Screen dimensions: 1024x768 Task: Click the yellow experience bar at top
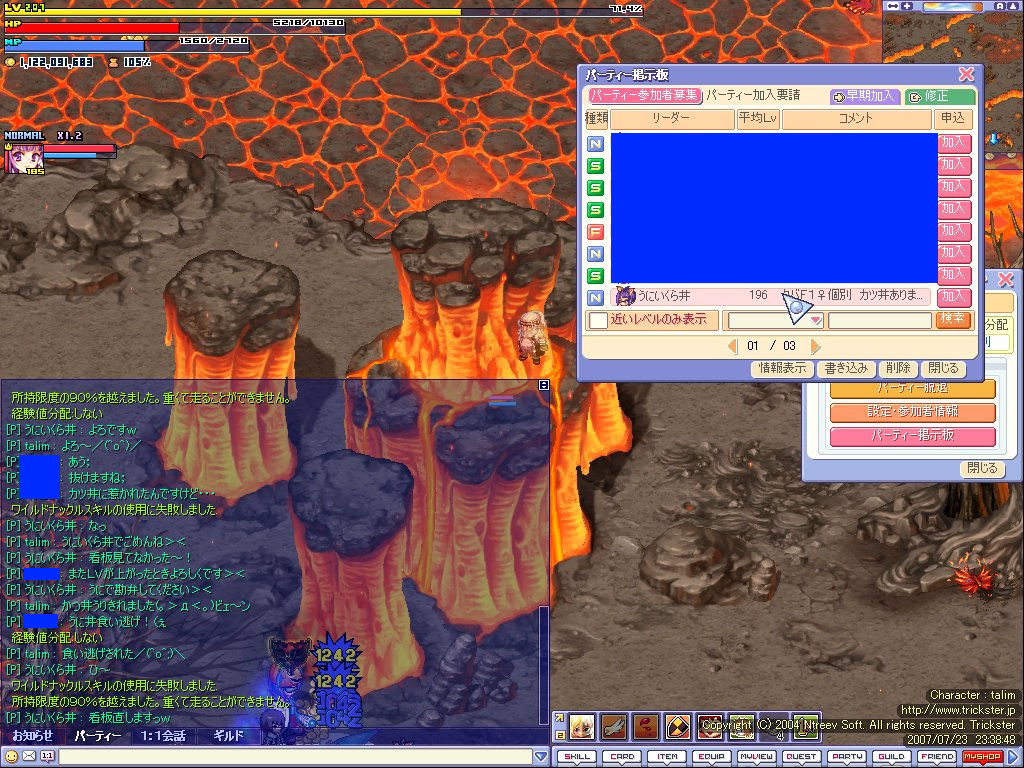pos(323,10)
